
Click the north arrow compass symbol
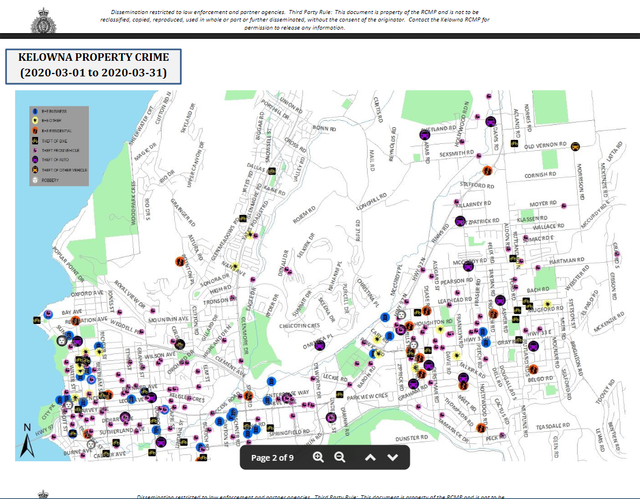click(27, 441)
